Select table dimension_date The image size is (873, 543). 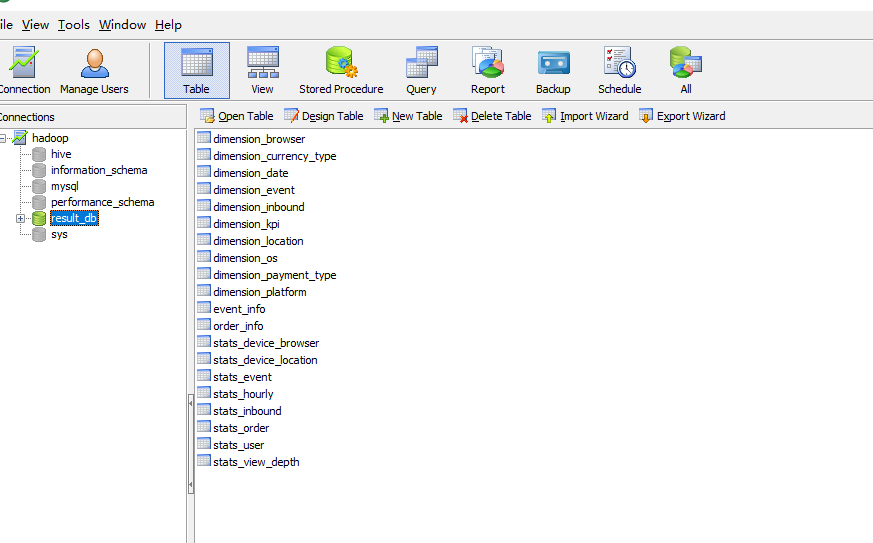[251, 173]
